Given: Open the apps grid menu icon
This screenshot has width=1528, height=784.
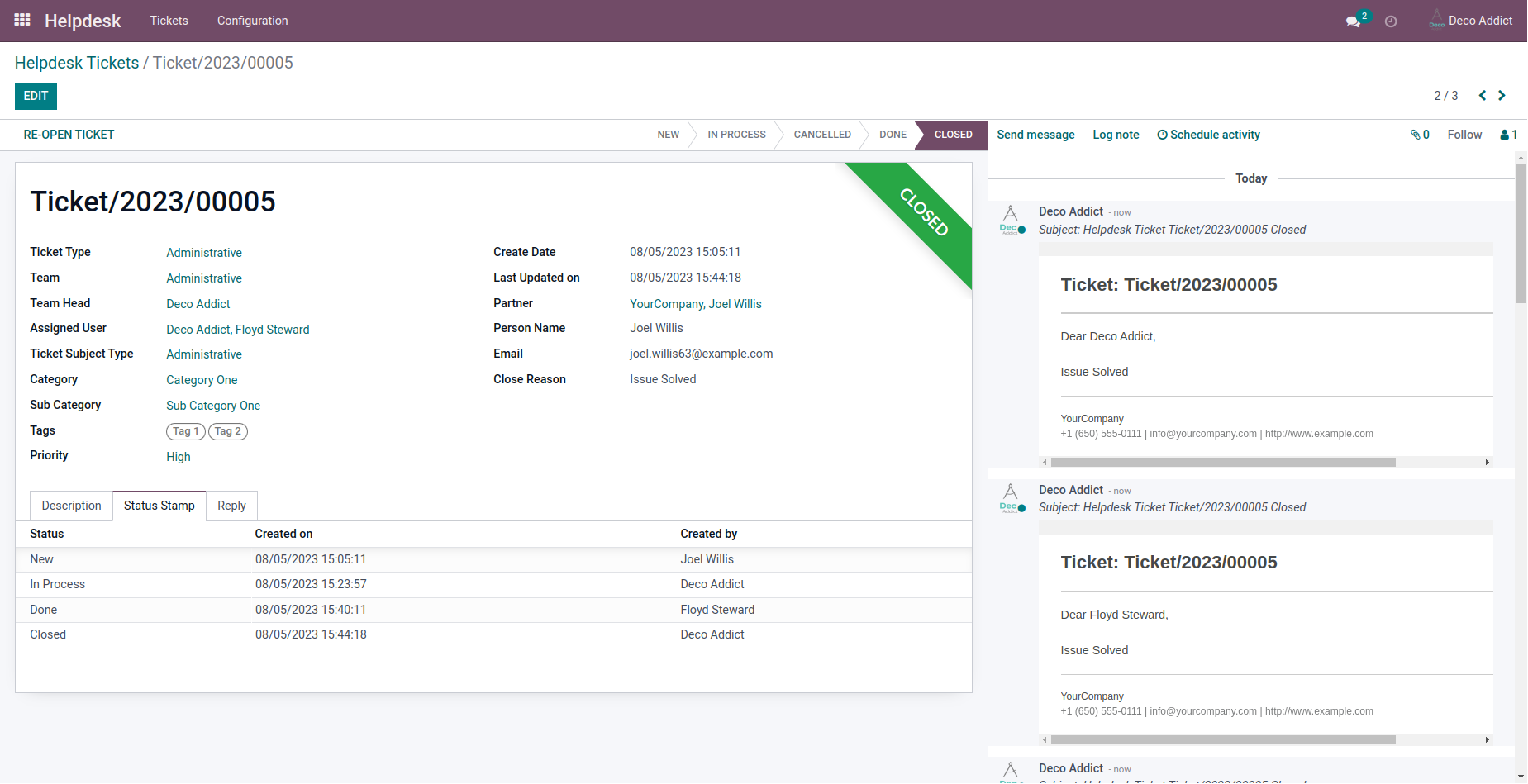Looking at the screenshot, I should coord(22,20).
